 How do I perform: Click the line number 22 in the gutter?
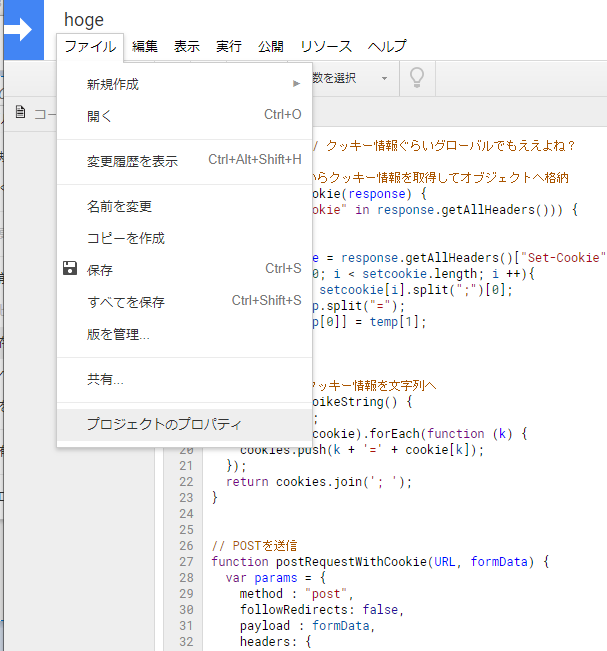pos(186,482)
